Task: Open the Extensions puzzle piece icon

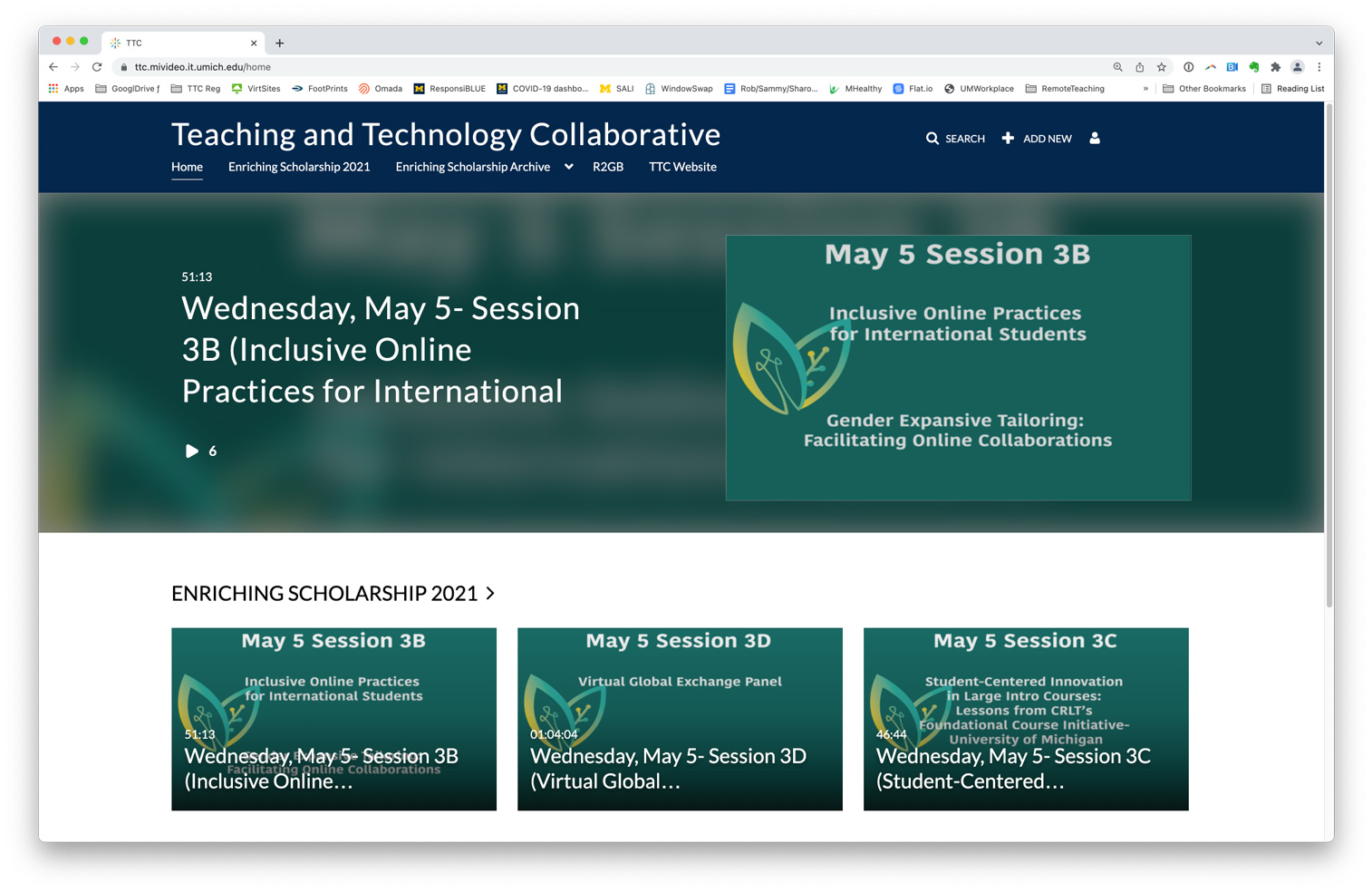Action: pyautogui.click(x=1276, y=67)
